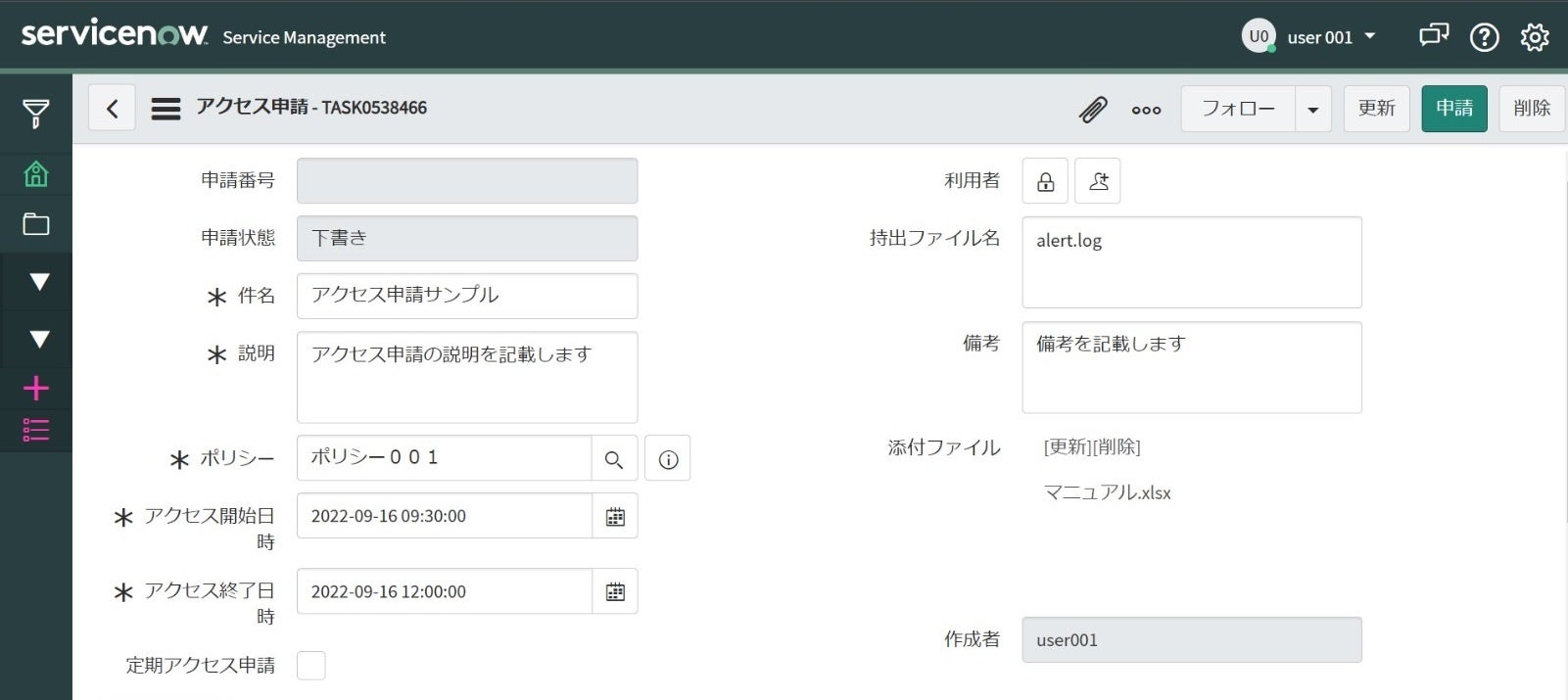The height and width of the screenshot is (700, 1568).
Task: Open the folder icon in the sidebar
Action: (x=36, y=224)
